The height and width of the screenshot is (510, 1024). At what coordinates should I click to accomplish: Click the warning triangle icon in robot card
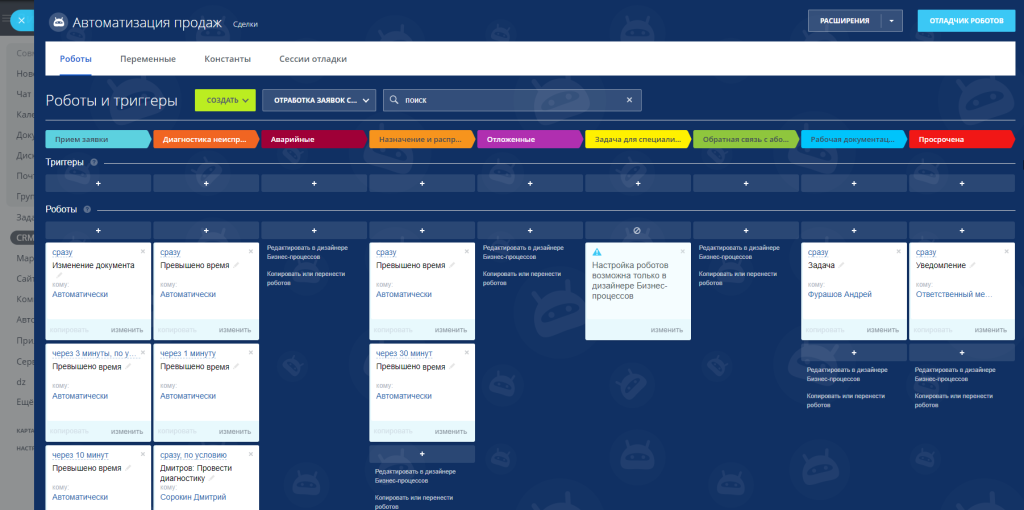click(x=597, y=252)
